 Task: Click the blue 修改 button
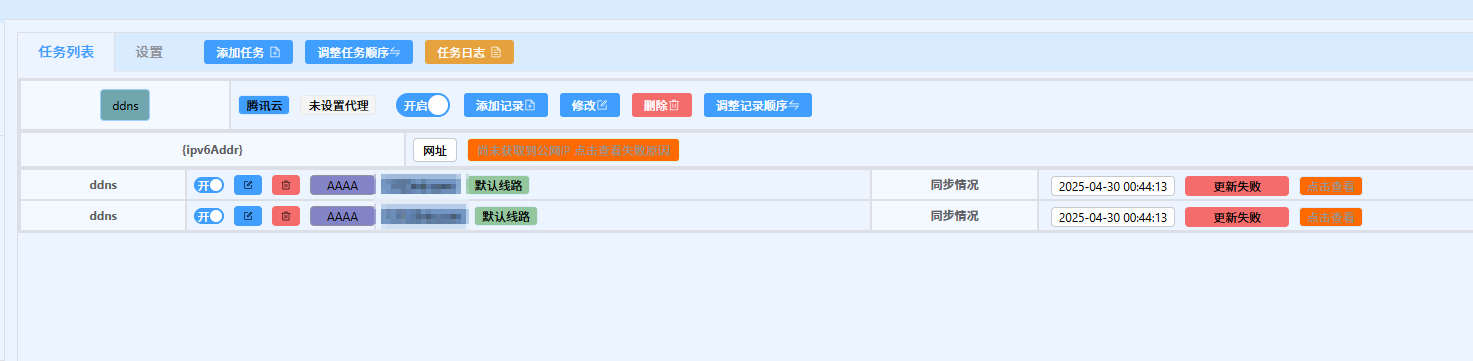coord(590,105)
